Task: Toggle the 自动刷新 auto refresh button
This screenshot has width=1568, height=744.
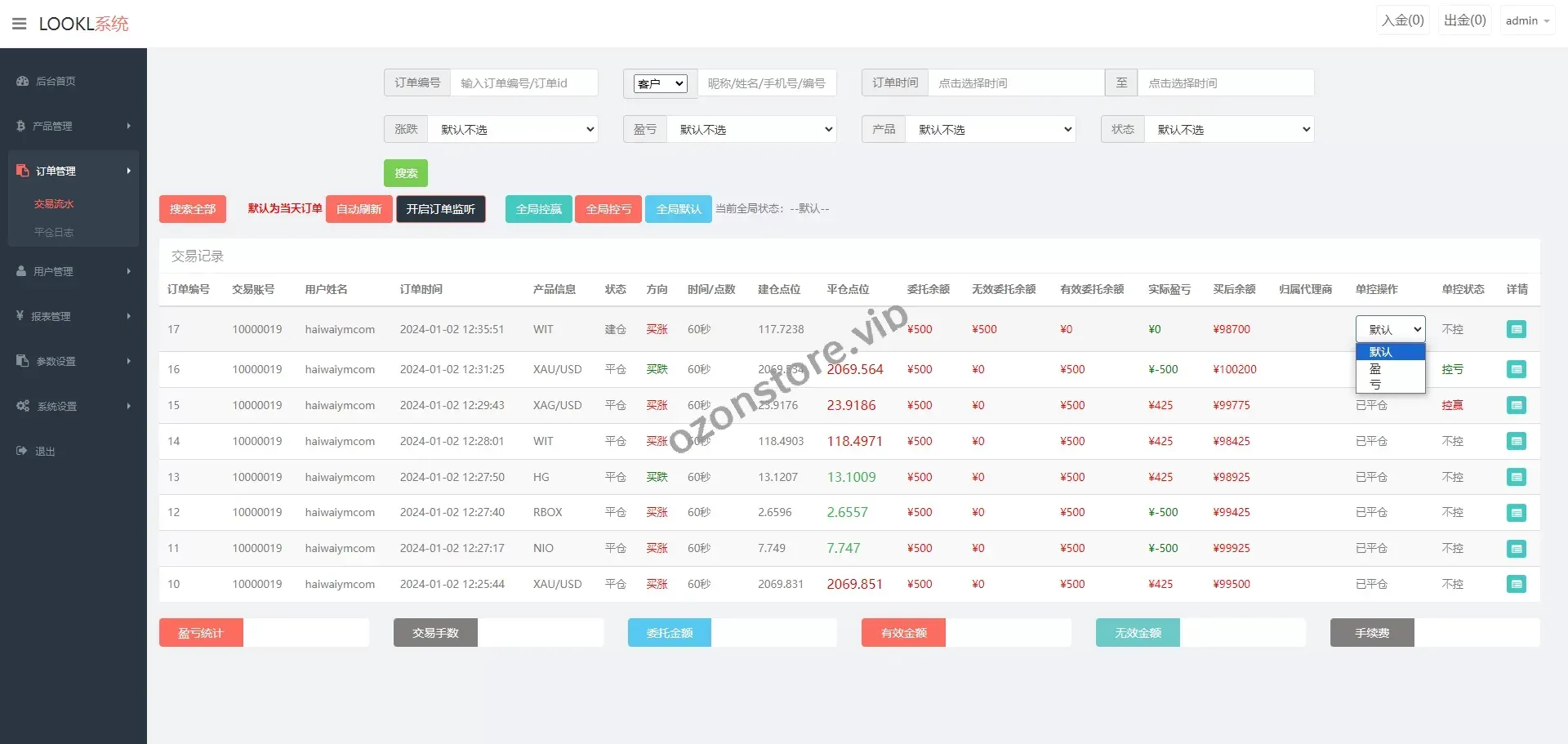Action: (359, 209)
